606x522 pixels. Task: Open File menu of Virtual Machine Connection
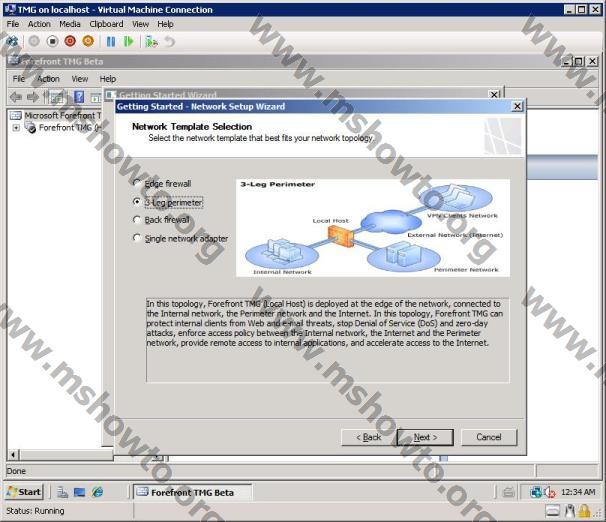(12, 24)
